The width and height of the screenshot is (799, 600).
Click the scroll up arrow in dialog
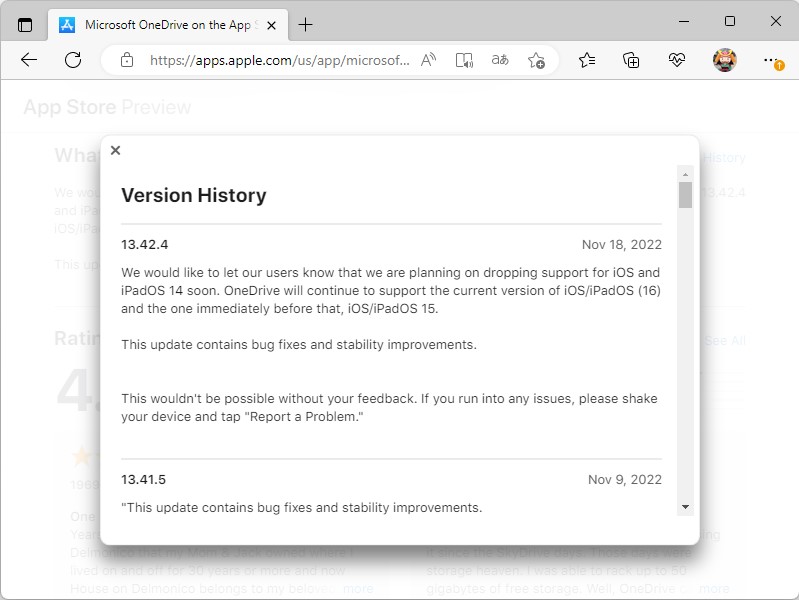(x=685, y=174)
